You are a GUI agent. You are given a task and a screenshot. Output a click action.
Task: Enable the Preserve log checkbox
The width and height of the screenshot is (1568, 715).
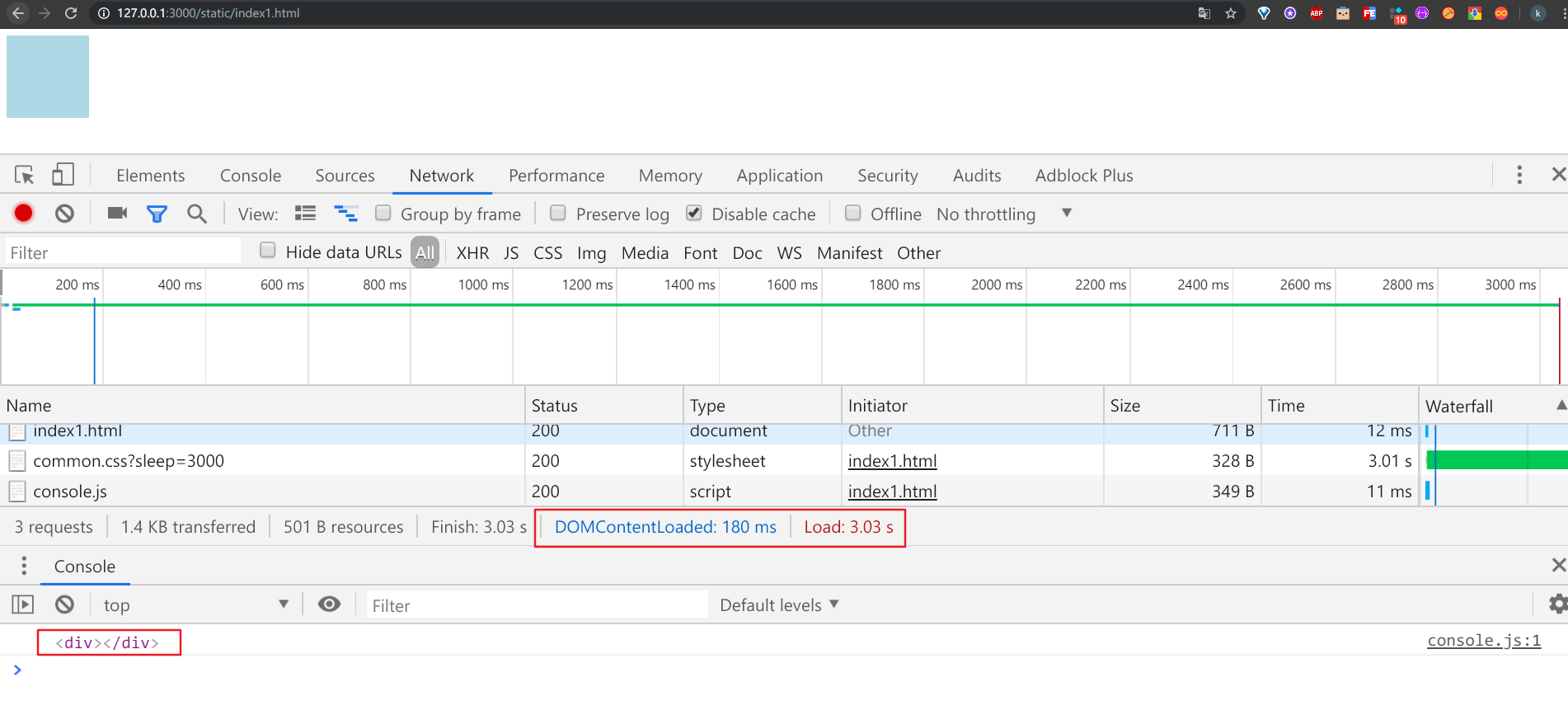(558, 213)
